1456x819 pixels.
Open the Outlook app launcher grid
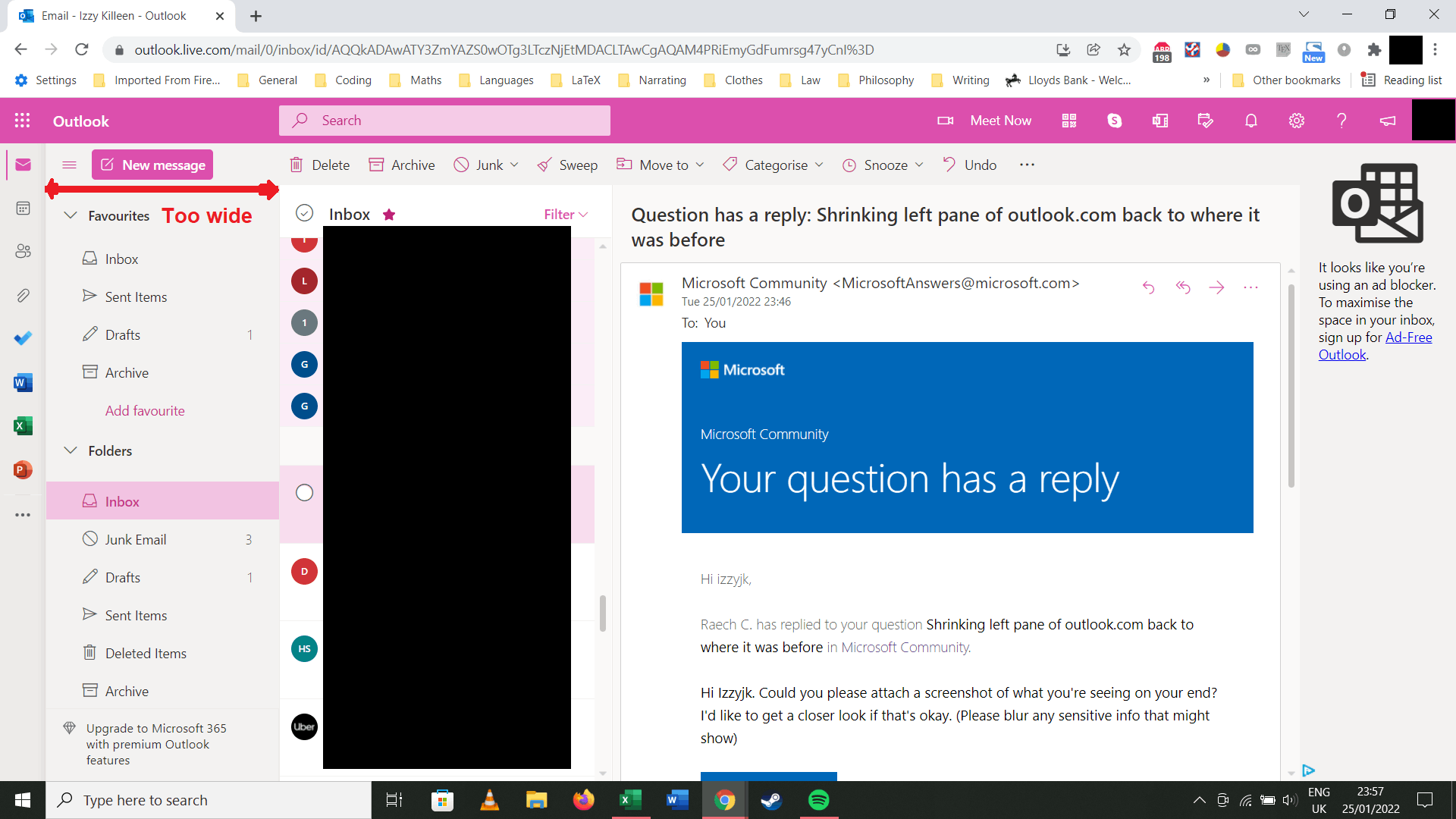coord(22,121)
